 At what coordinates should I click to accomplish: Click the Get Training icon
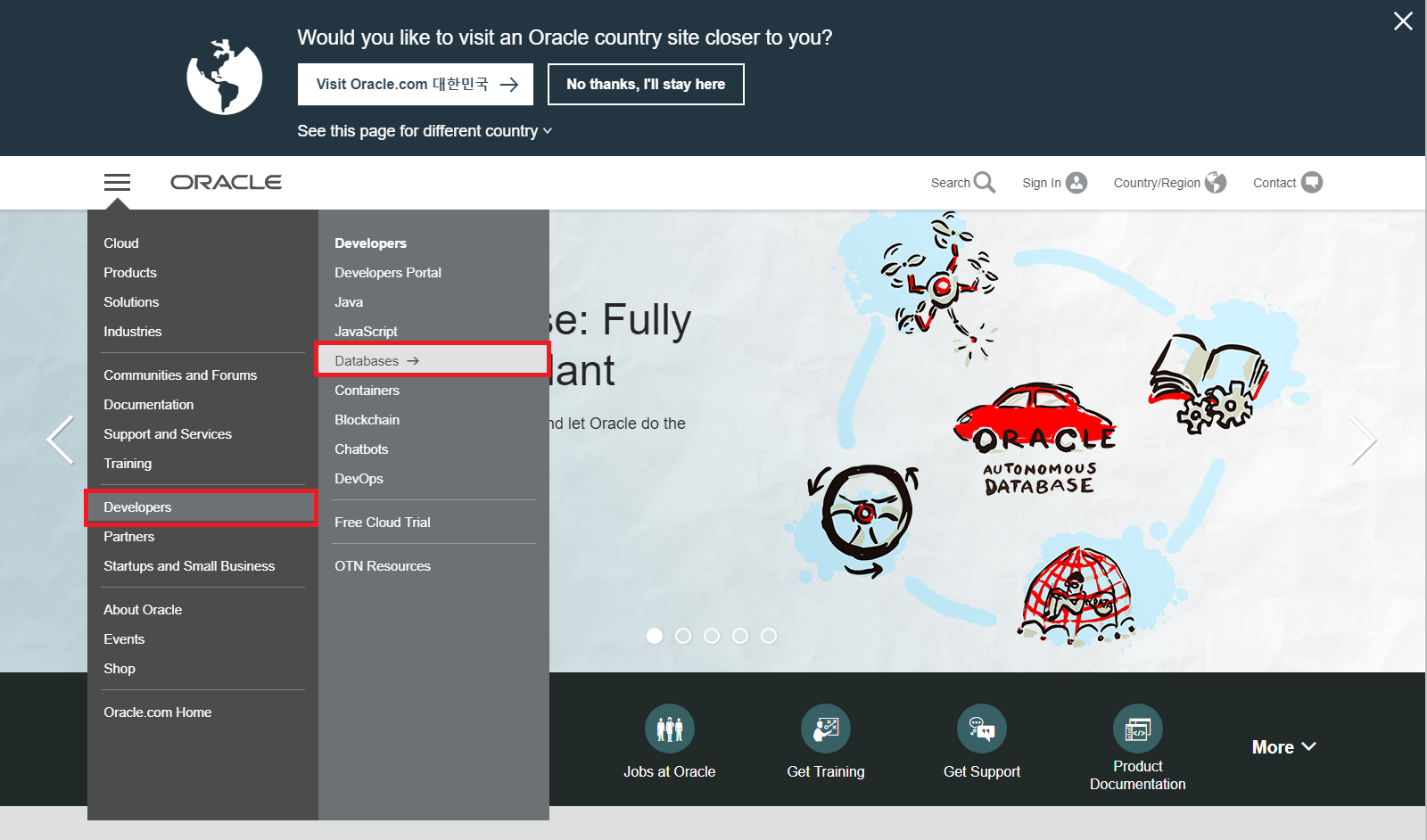coord(826,729)
